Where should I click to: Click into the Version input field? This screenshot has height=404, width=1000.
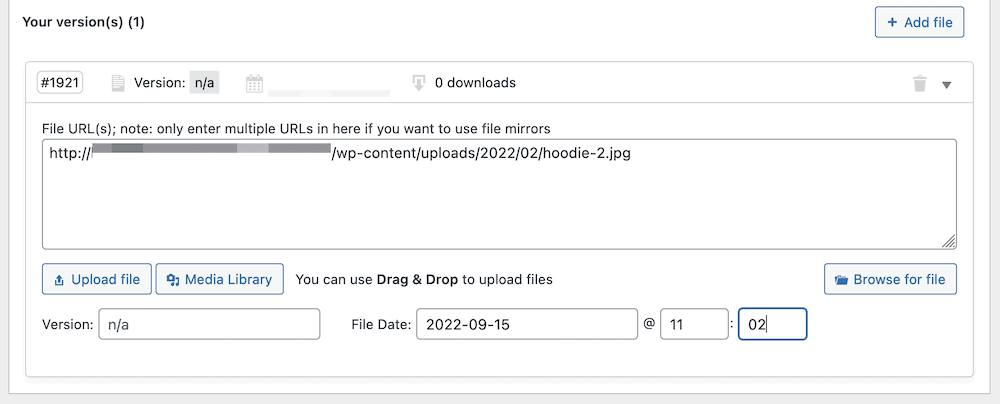pos(209,325)
